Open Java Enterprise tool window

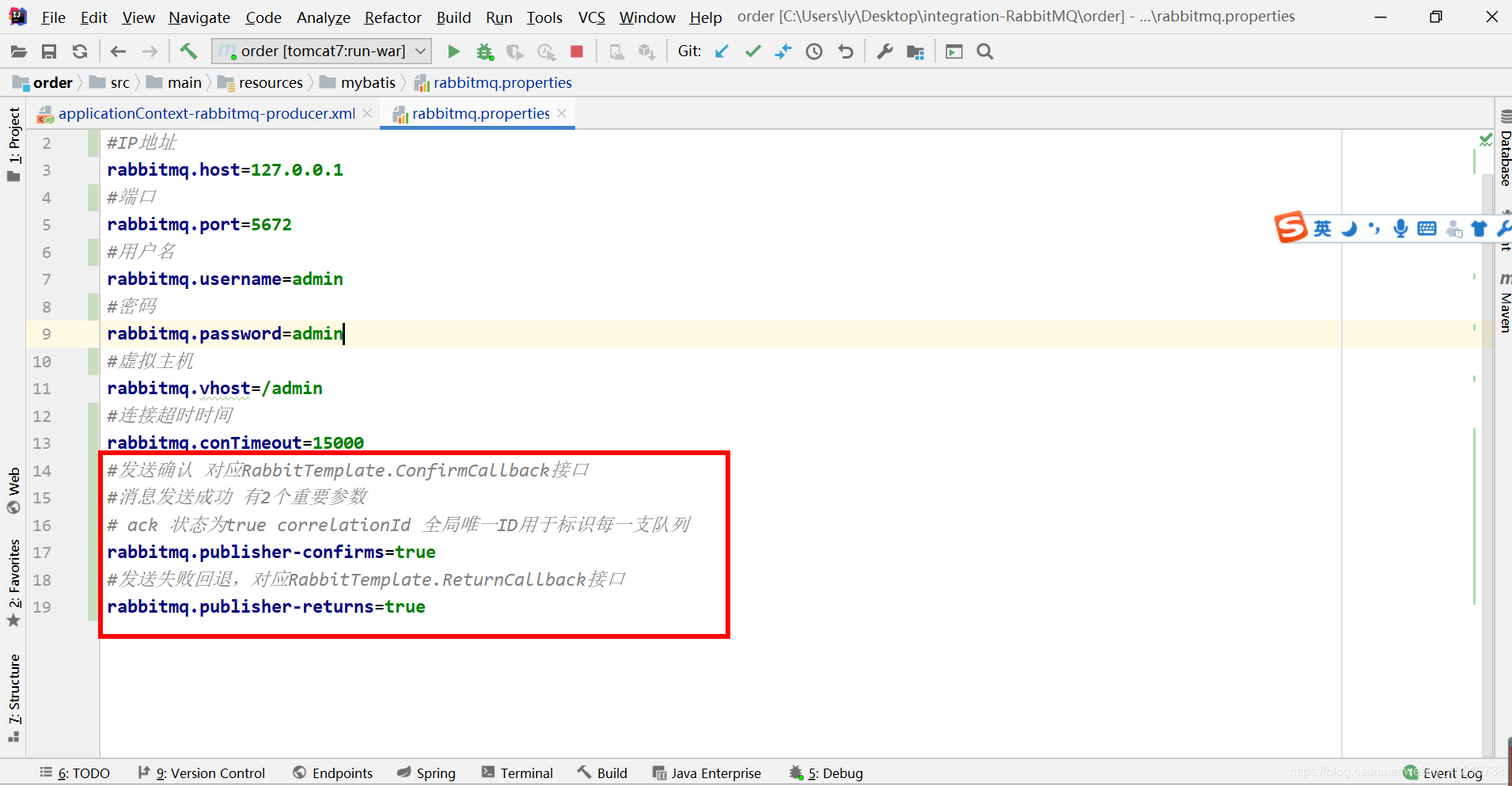click(x=707, y=773)
